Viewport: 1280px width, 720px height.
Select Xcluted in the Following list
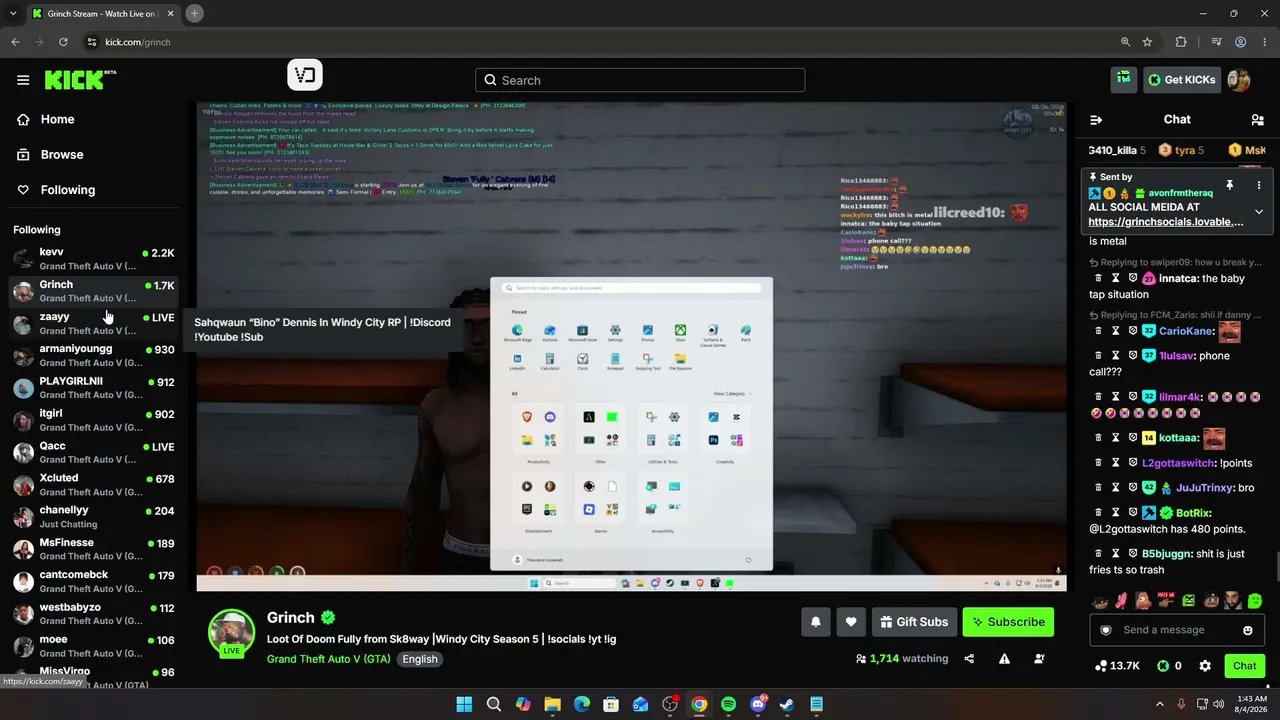(x=94, y=485)
